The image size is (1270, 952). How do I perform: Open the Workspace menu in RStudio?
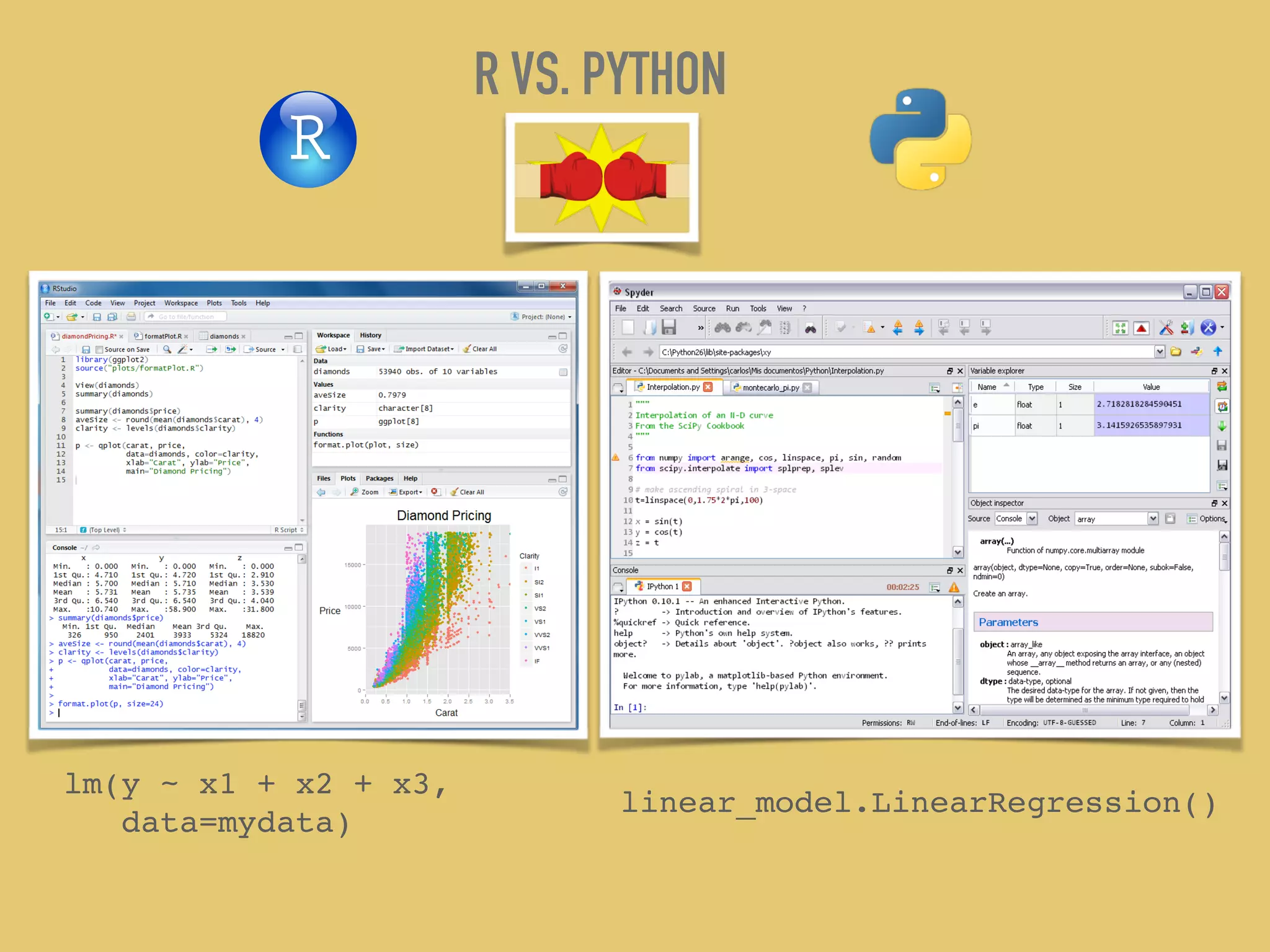tap(181, 303)
